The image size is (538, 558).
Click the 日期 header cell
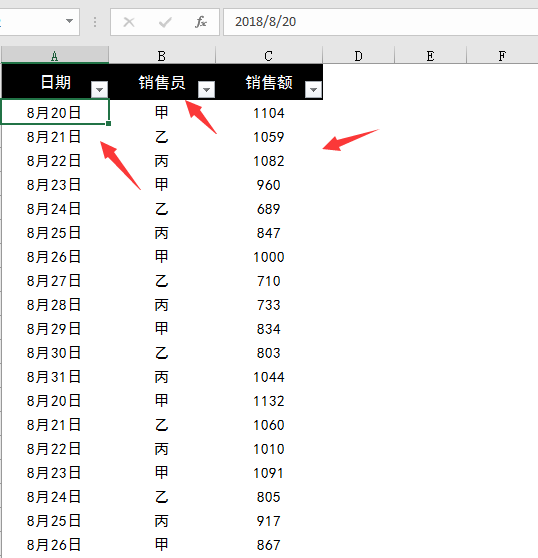pos(55,81)
